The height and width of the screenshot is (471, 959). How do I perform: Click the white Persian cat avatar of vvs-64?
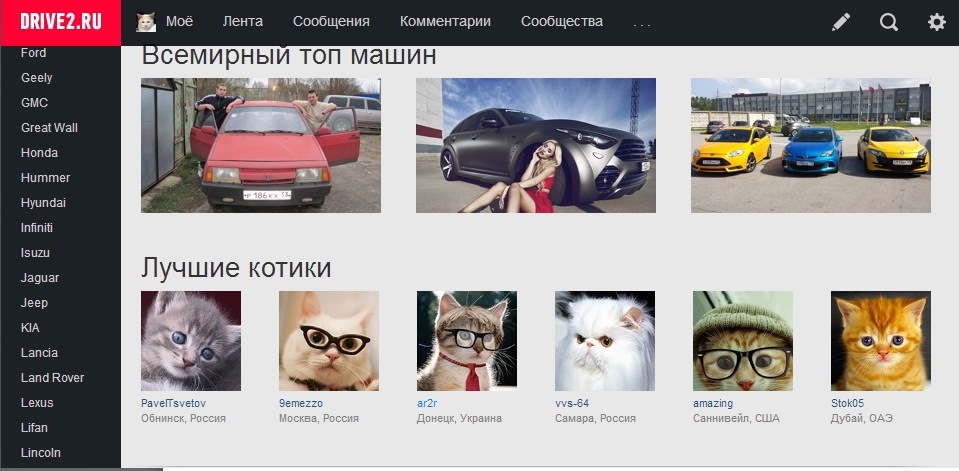tap(605, 341)
